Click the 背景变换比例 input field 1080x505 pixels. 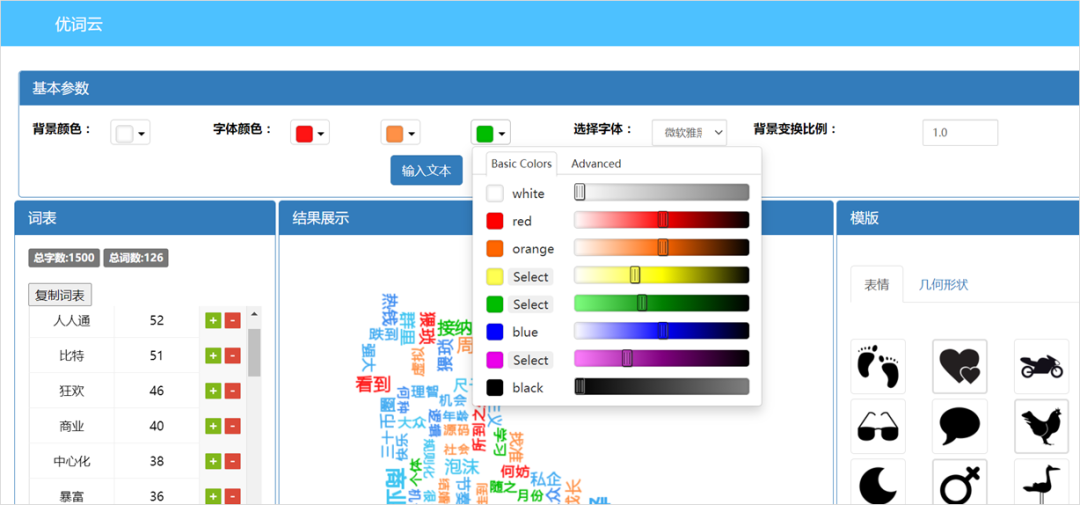[960, 132]
